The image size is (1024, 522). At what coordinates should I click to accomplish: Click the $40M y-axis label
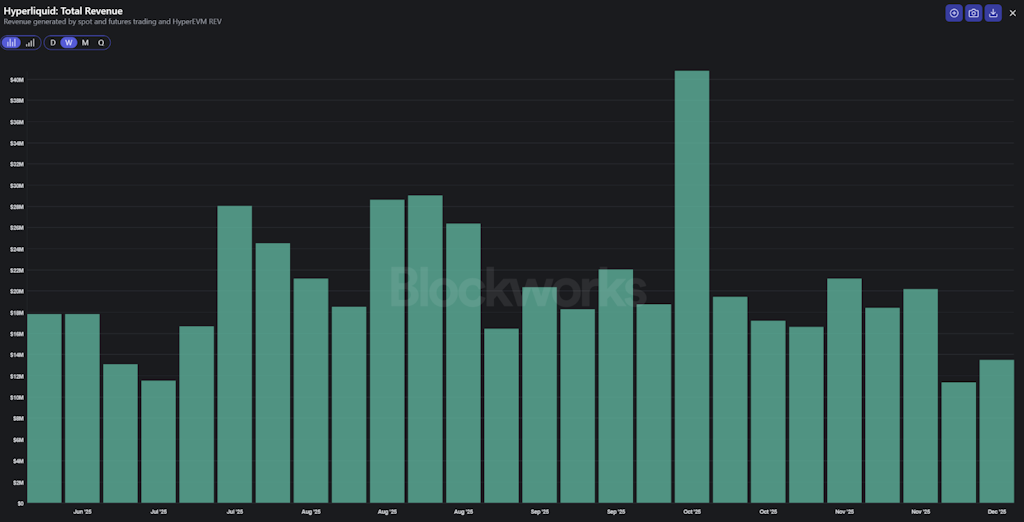pyautogui.click(x=17, y=79)
